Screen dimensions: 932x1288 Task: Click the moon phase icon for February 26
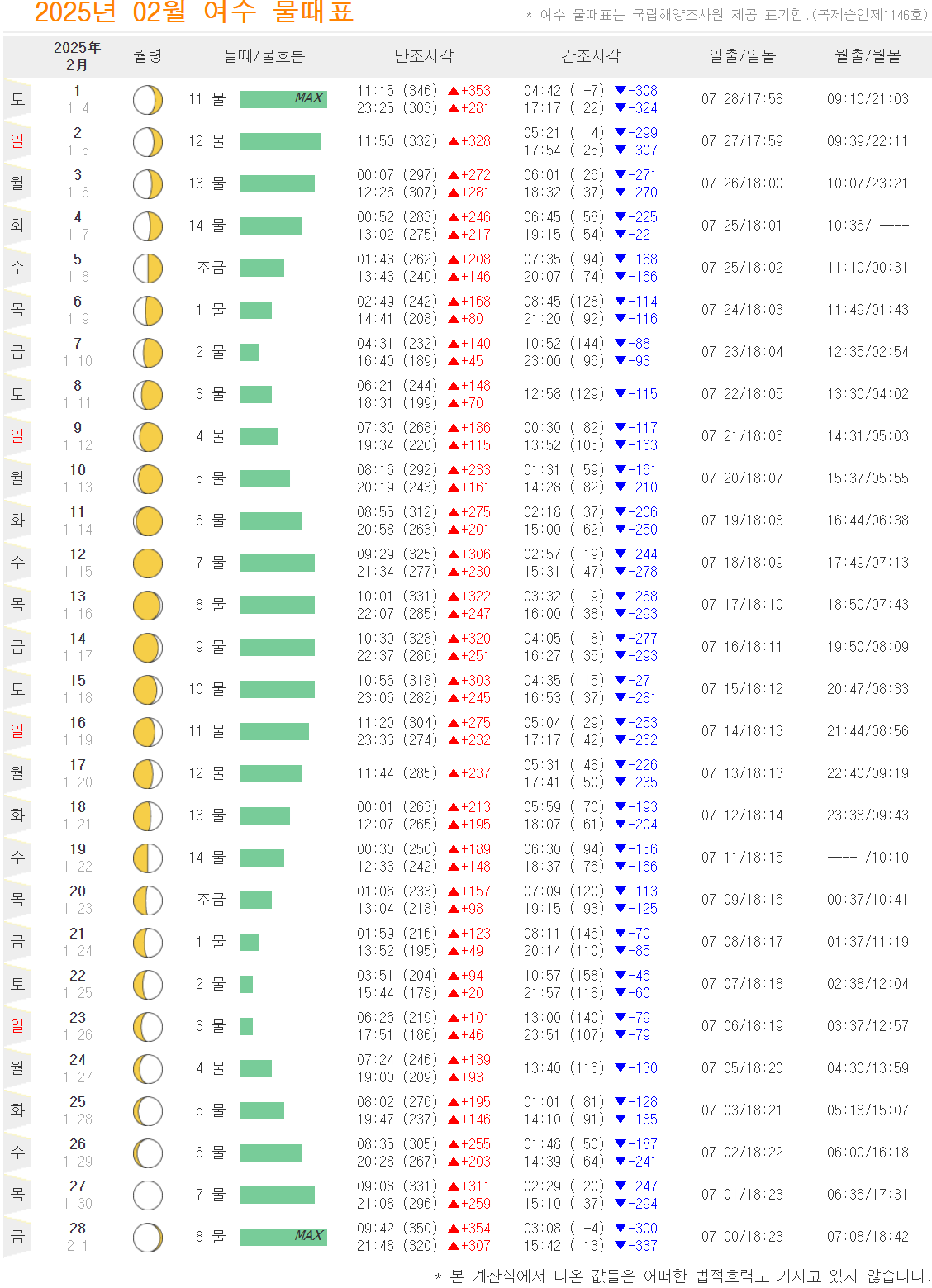pos(148,1153)
